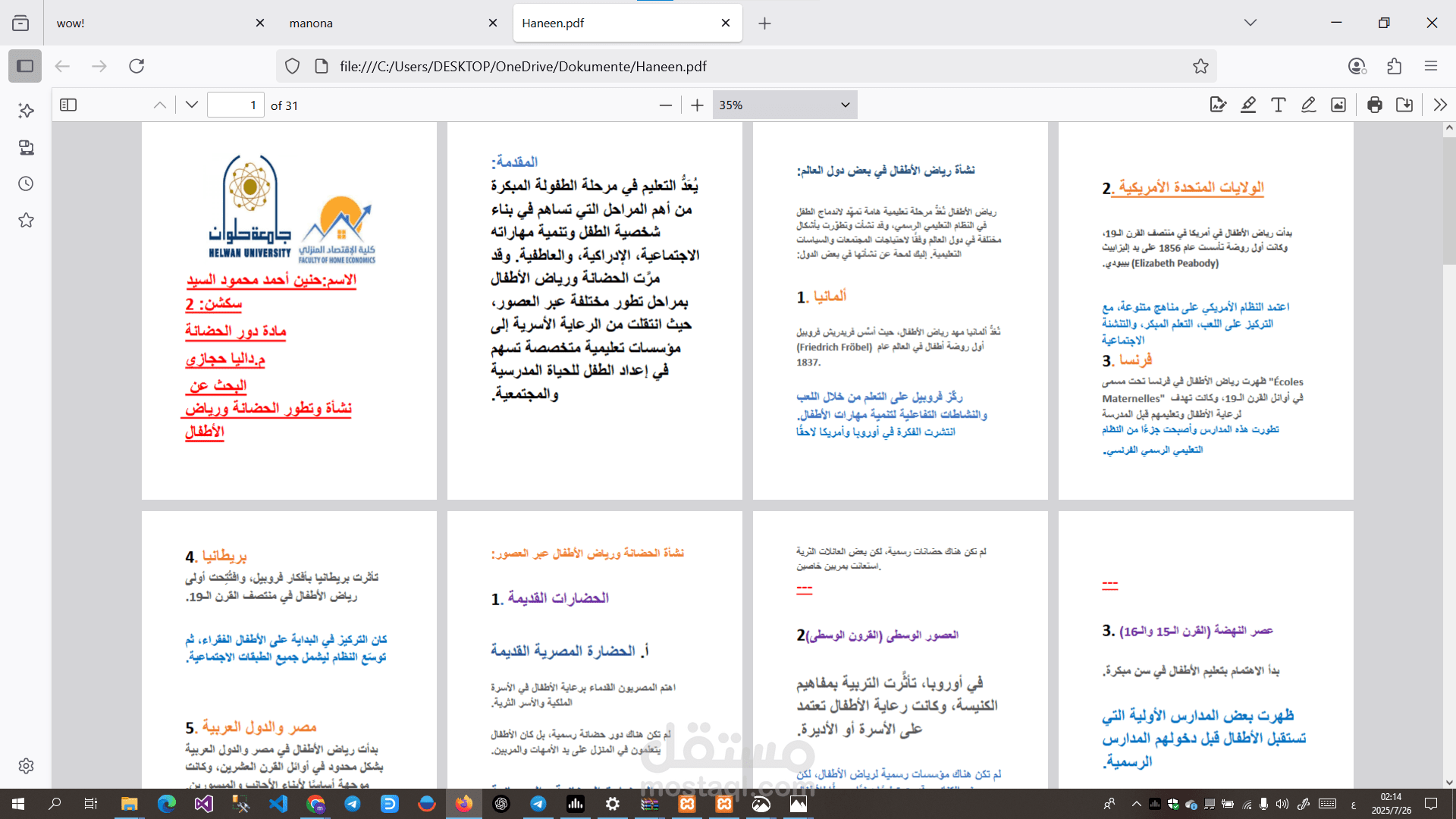Image resolution: width=1456 pixels, height=819 pixels.
Task: Add a signature to the PDF
Action: coord(1218,105)
